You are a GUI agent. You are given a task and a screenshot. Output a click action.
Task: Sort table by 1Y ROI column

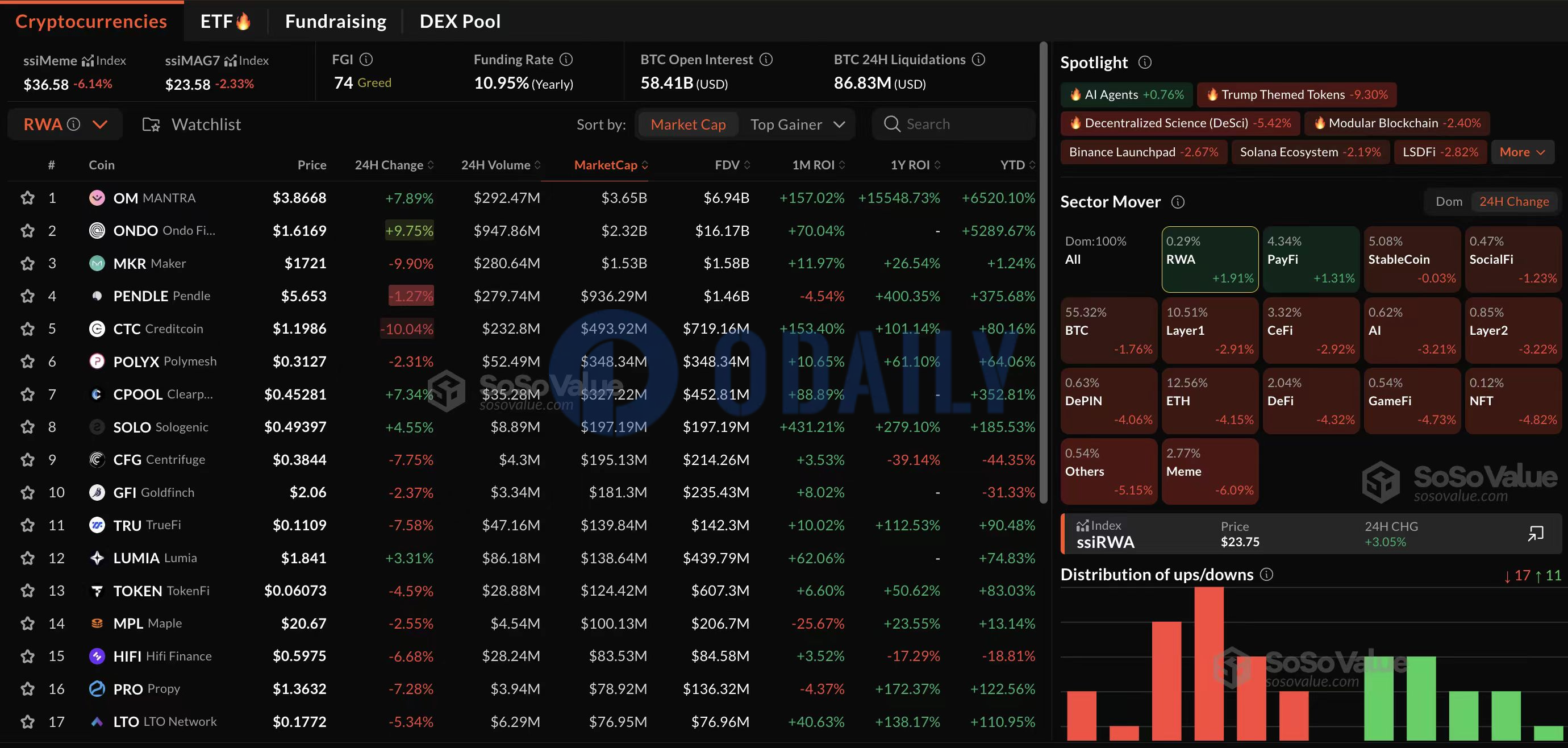(915, 165)
